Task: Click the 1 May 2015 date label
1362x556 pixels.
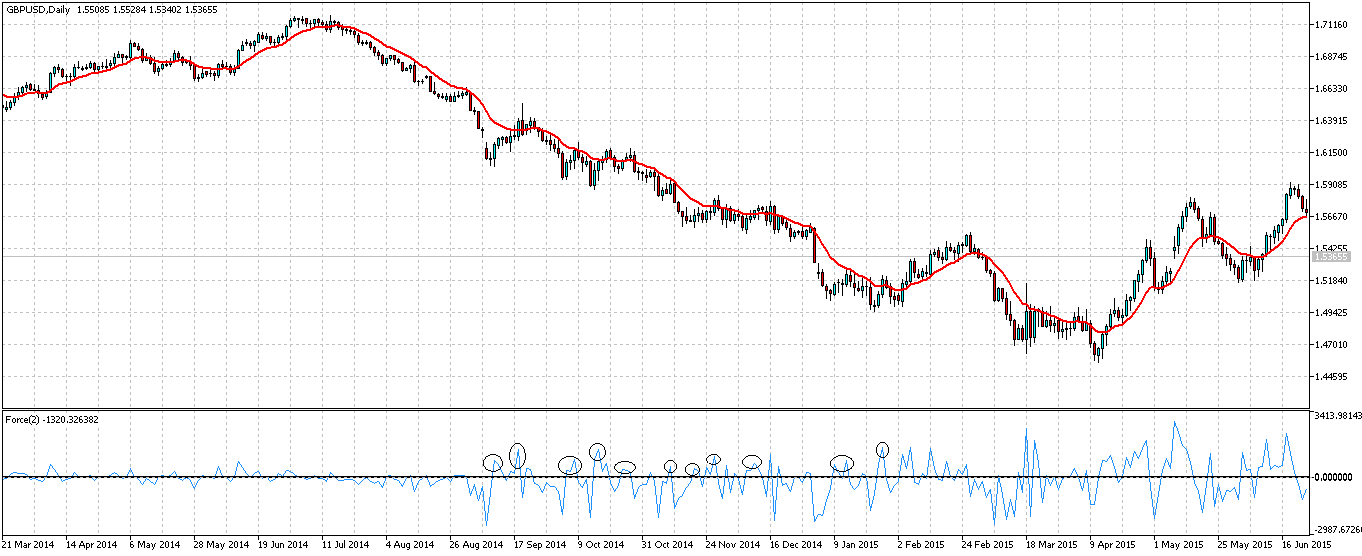Action: (1180, 545)
